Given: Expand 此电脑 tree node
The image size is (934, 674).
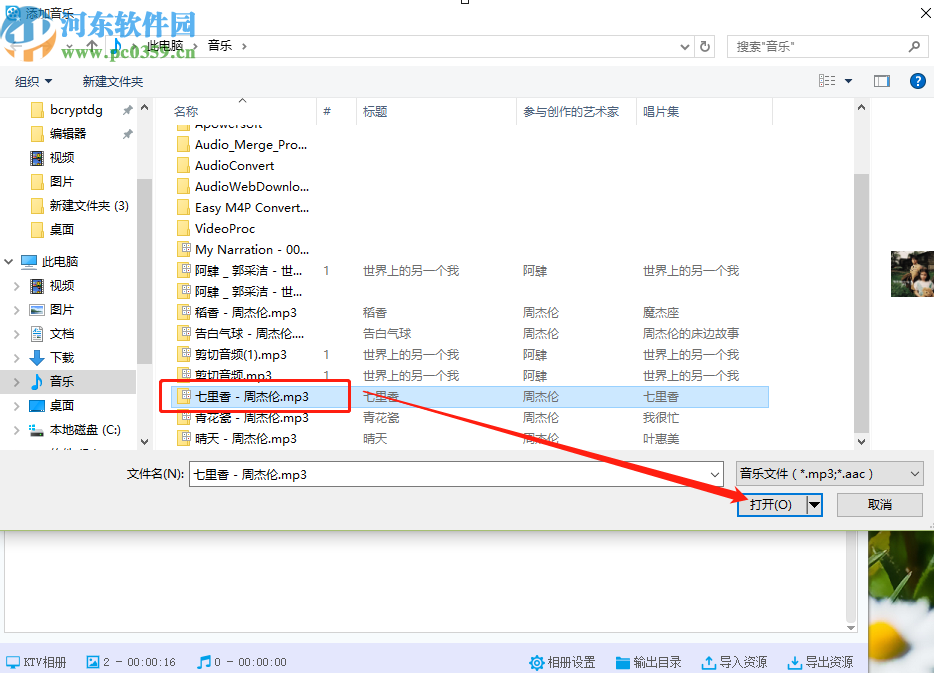Looking at the screenshot, I should (8, 261).
